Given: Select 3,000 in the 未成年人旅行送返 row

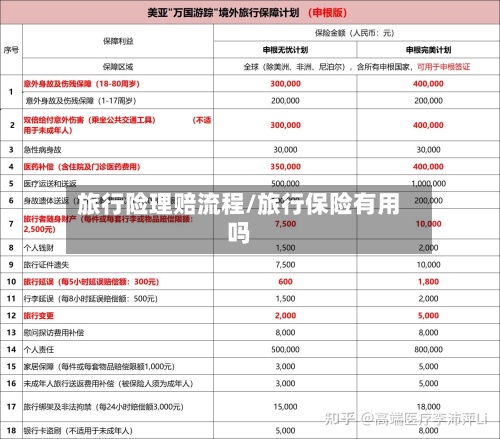Looking at the screenshot, I should 285,384.
